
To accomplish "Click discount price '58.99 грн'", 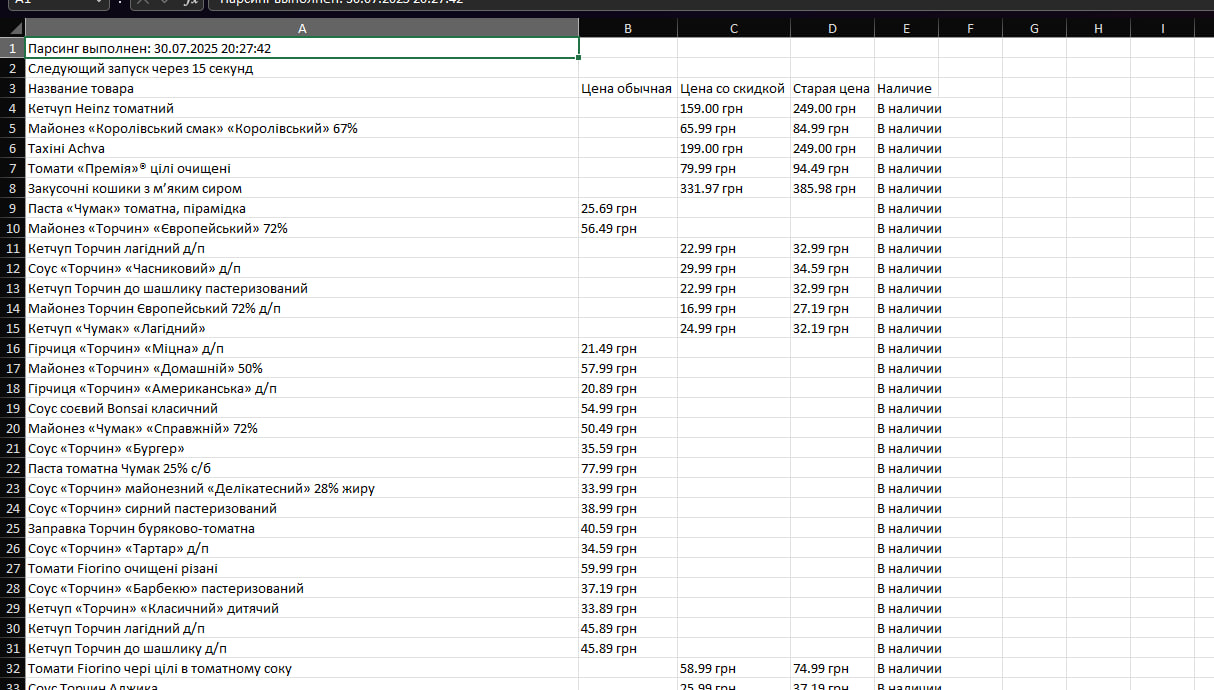I will click(733, 668).
